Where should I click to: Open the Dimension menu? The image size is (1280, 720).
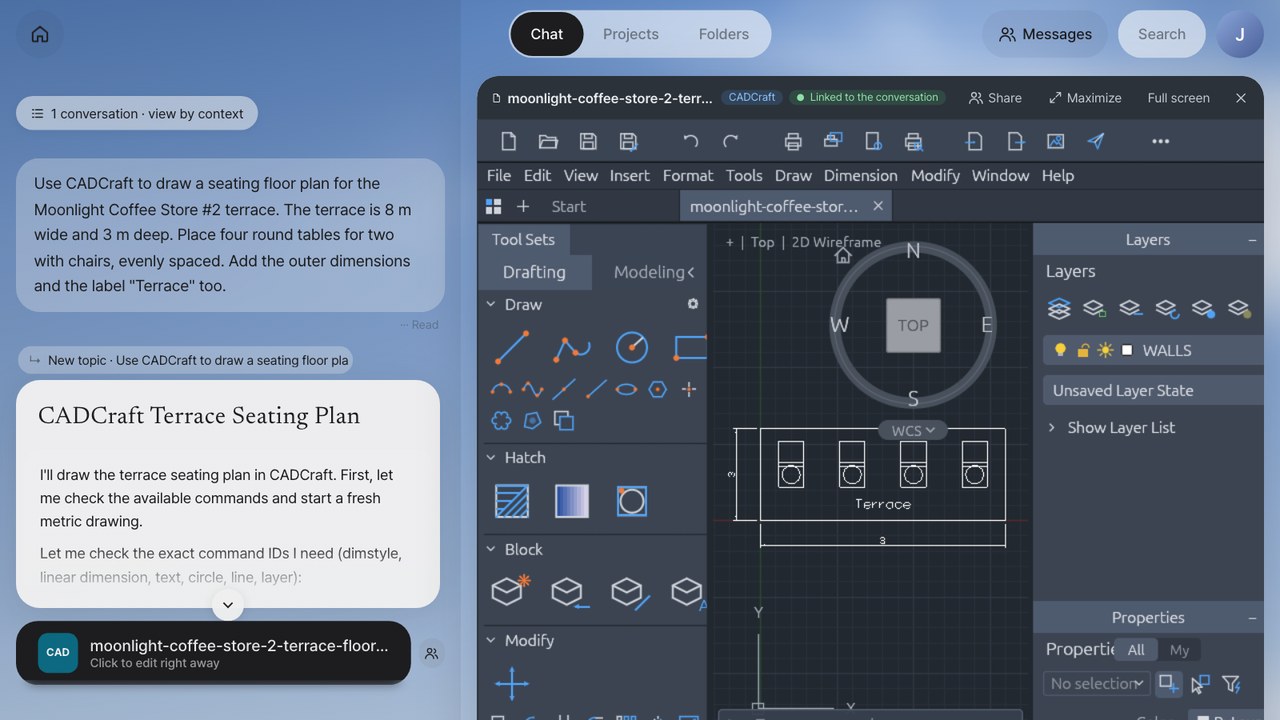[860, 175]
